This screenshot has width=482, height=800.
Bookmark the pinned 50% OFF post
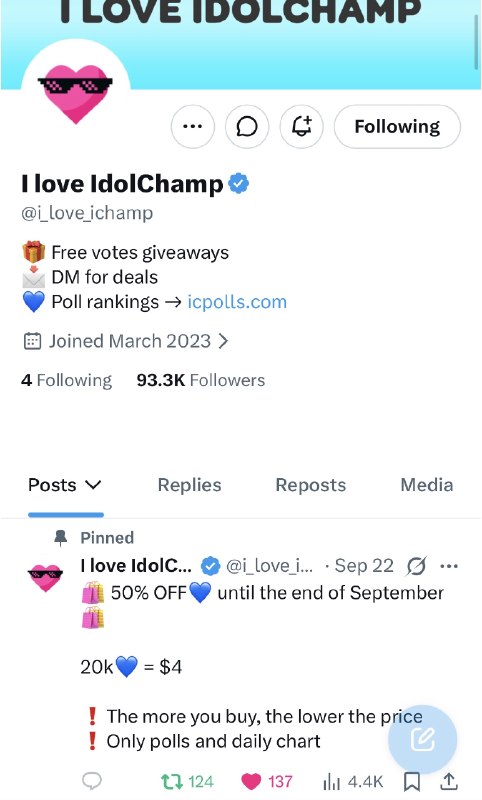(412, 781)
